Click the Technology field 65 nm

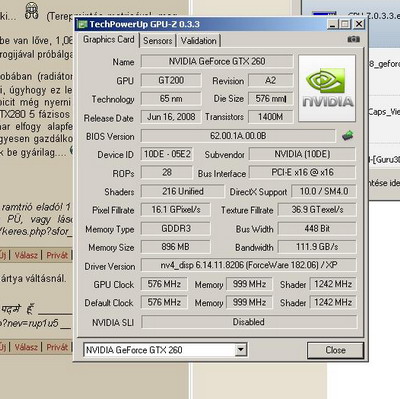point(171,99)
